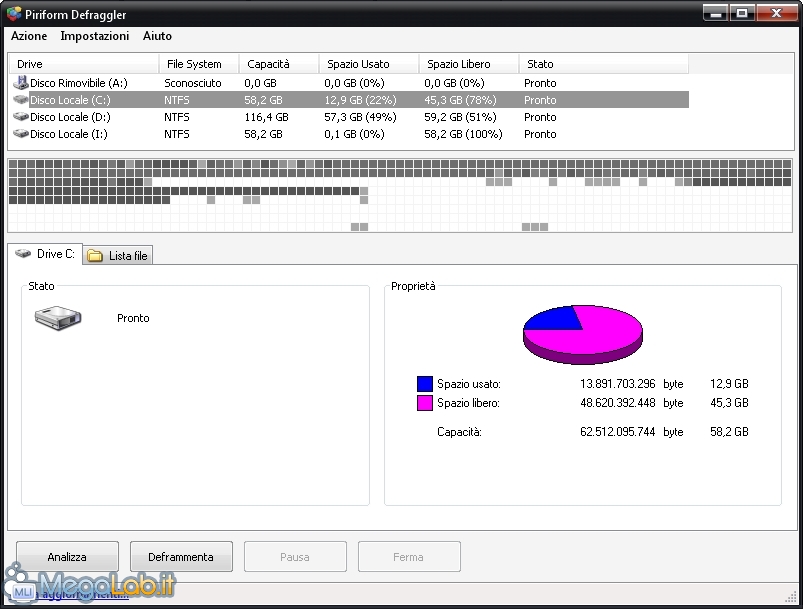Click the folder icon on Lista file tab
The height and width of the screenshot is (609, 803).
(95, 256)
